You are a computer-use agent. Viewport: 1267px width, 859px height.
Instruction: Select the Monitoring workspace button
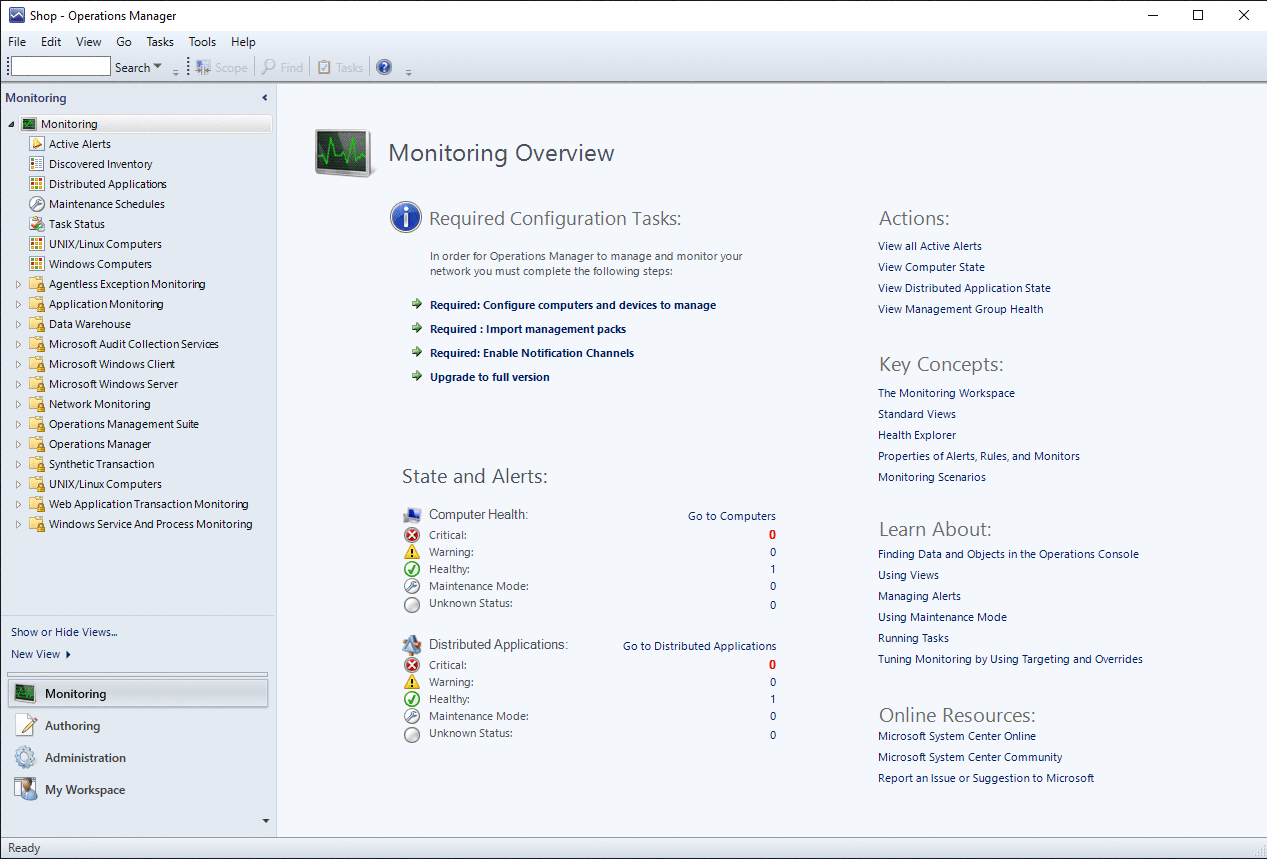pos(138,694)
